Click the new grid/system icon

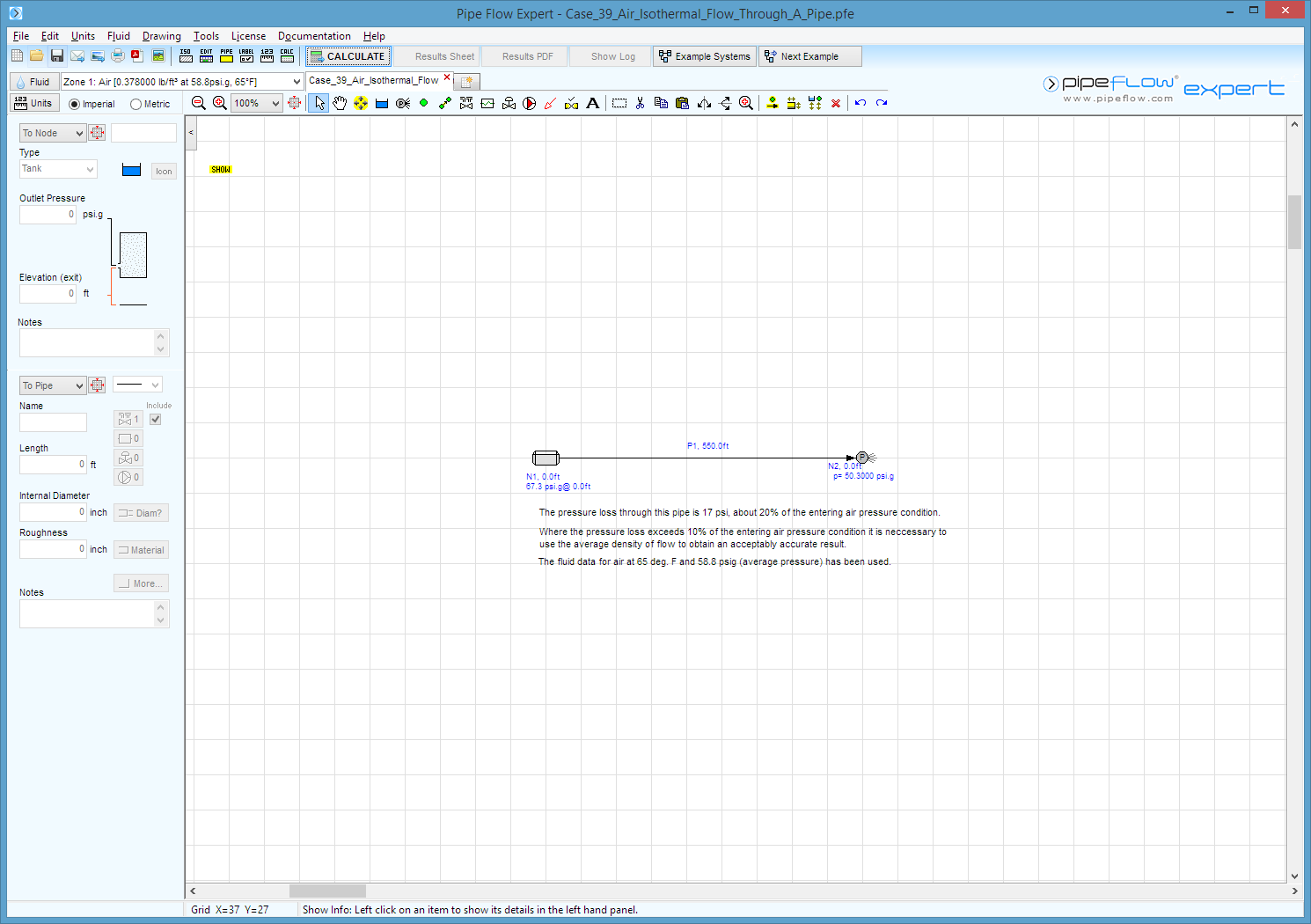tap(17, 56)
